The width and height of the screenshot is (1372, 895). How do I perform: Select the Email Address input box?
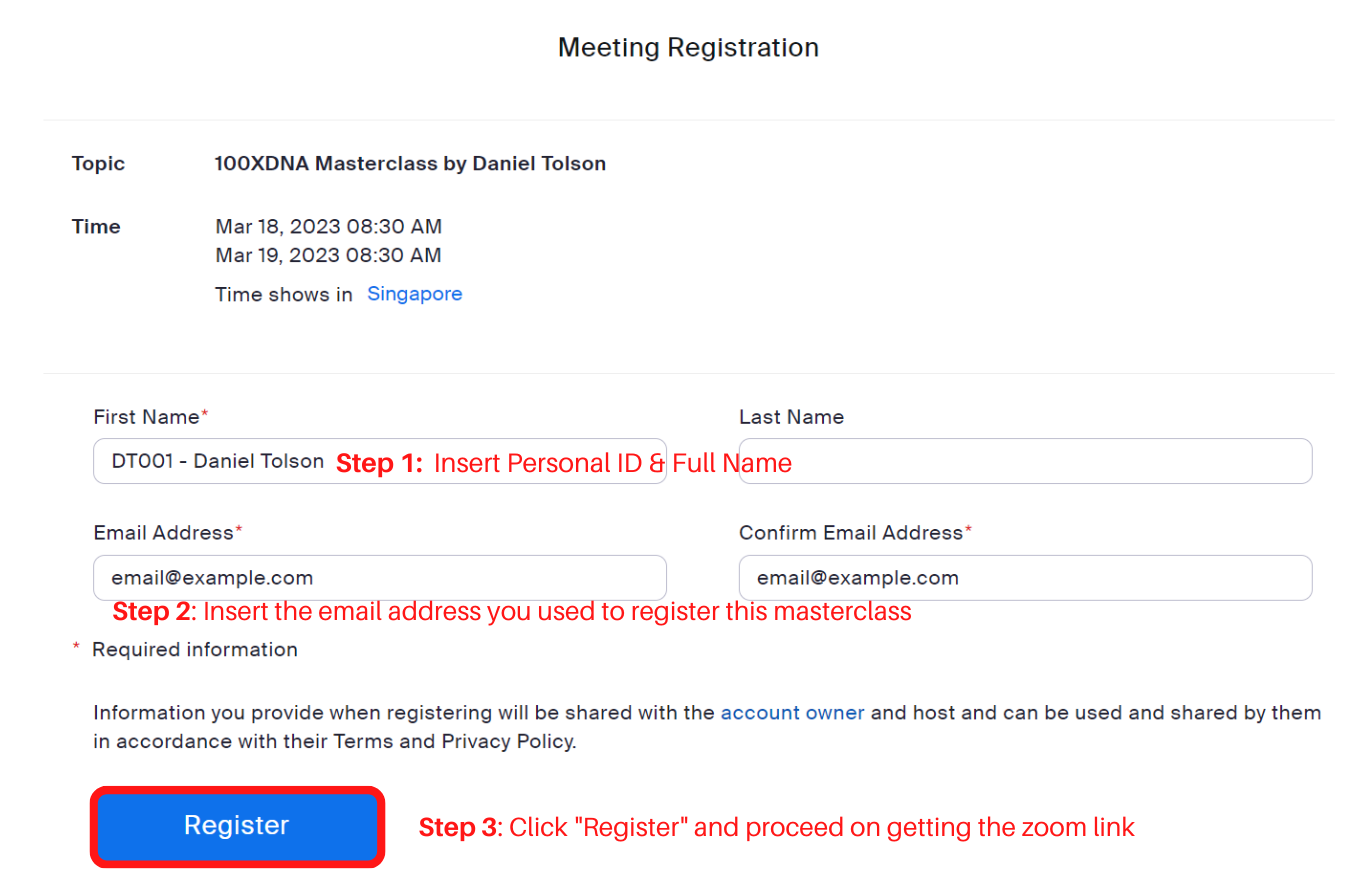pos(379,578)
